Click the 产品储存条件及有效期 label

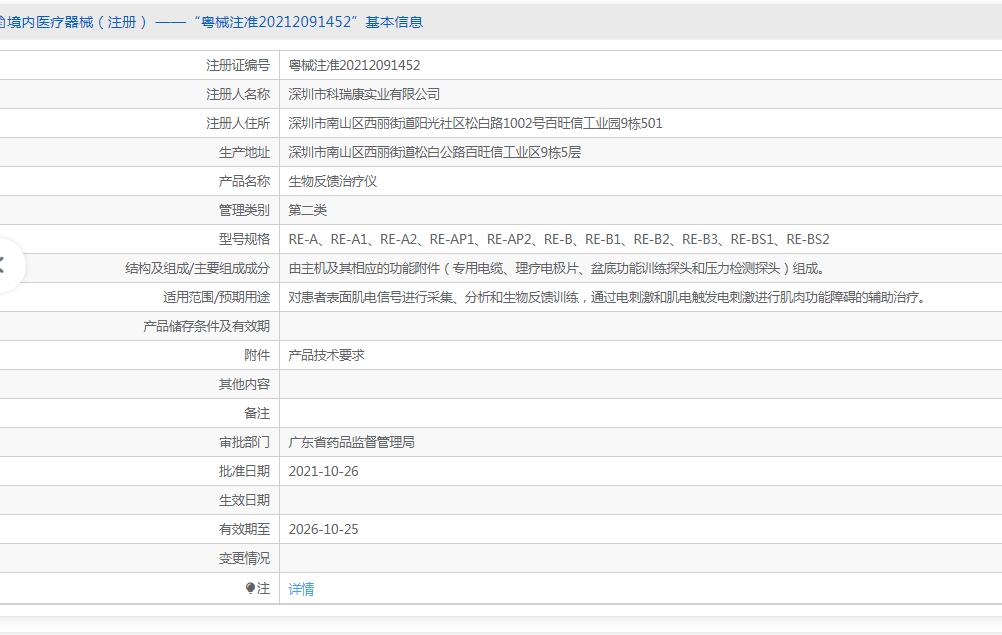206,326
